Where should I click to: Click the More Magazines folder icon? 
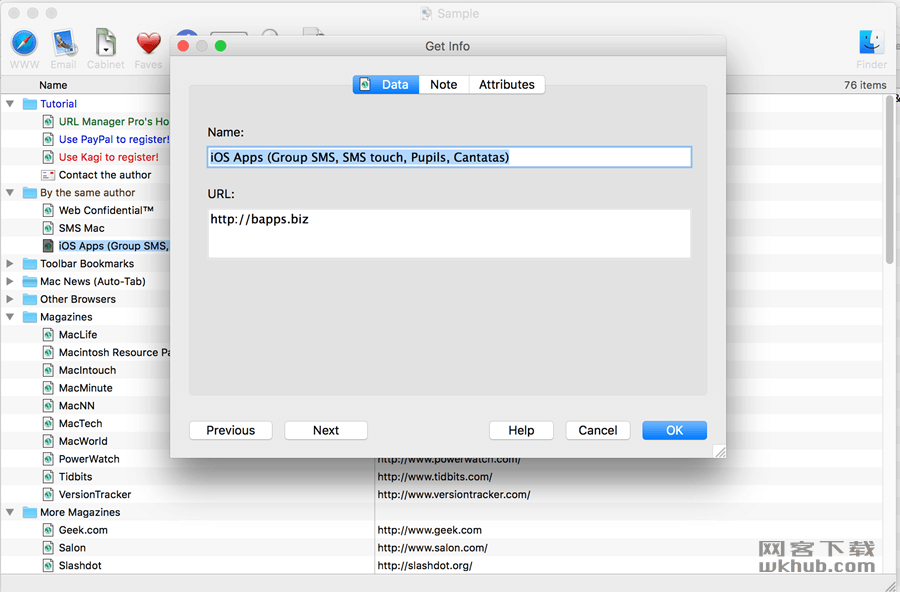(30, 513)
